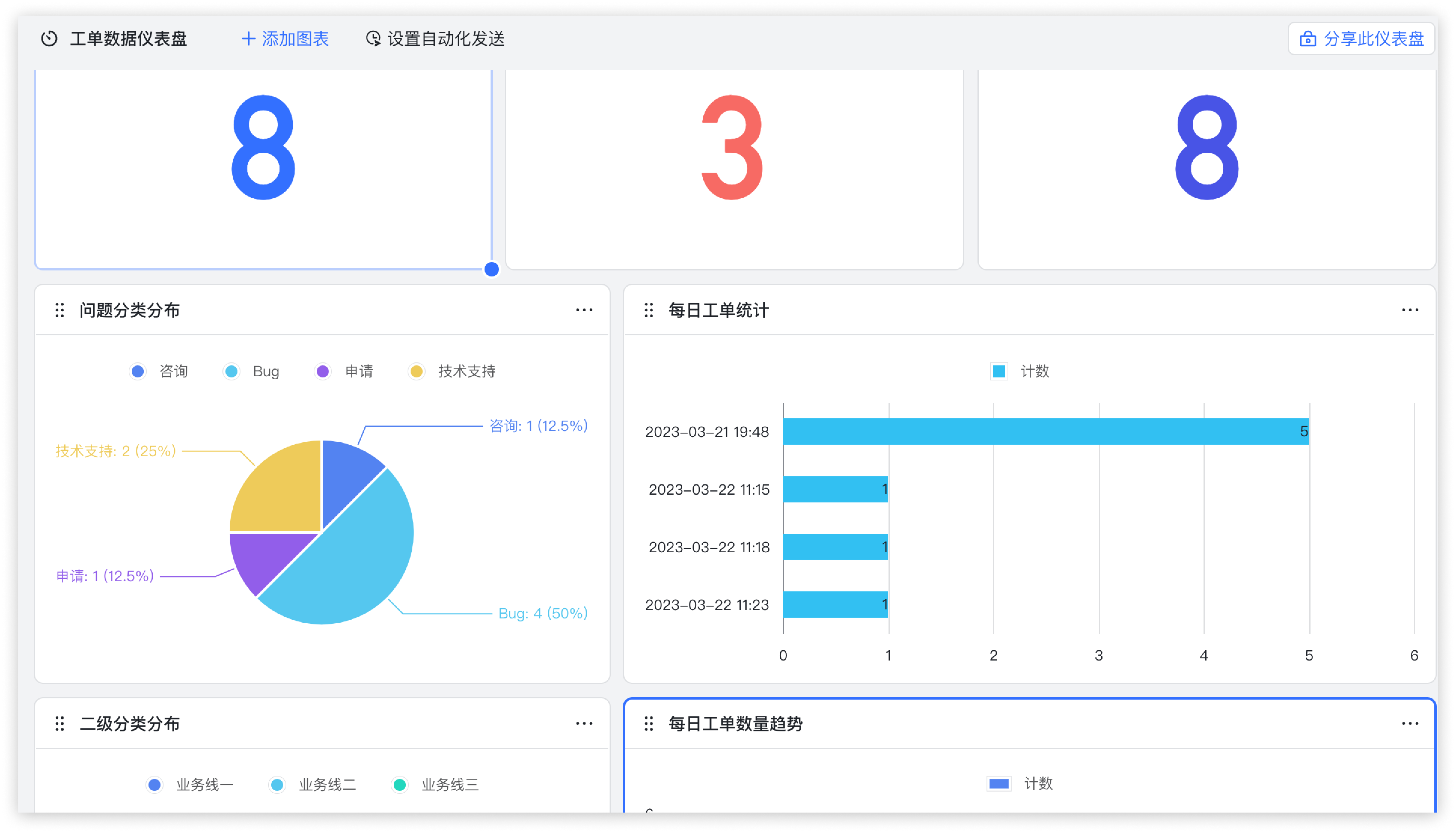Click 添加图表 to add a chart

click(295, 39)
